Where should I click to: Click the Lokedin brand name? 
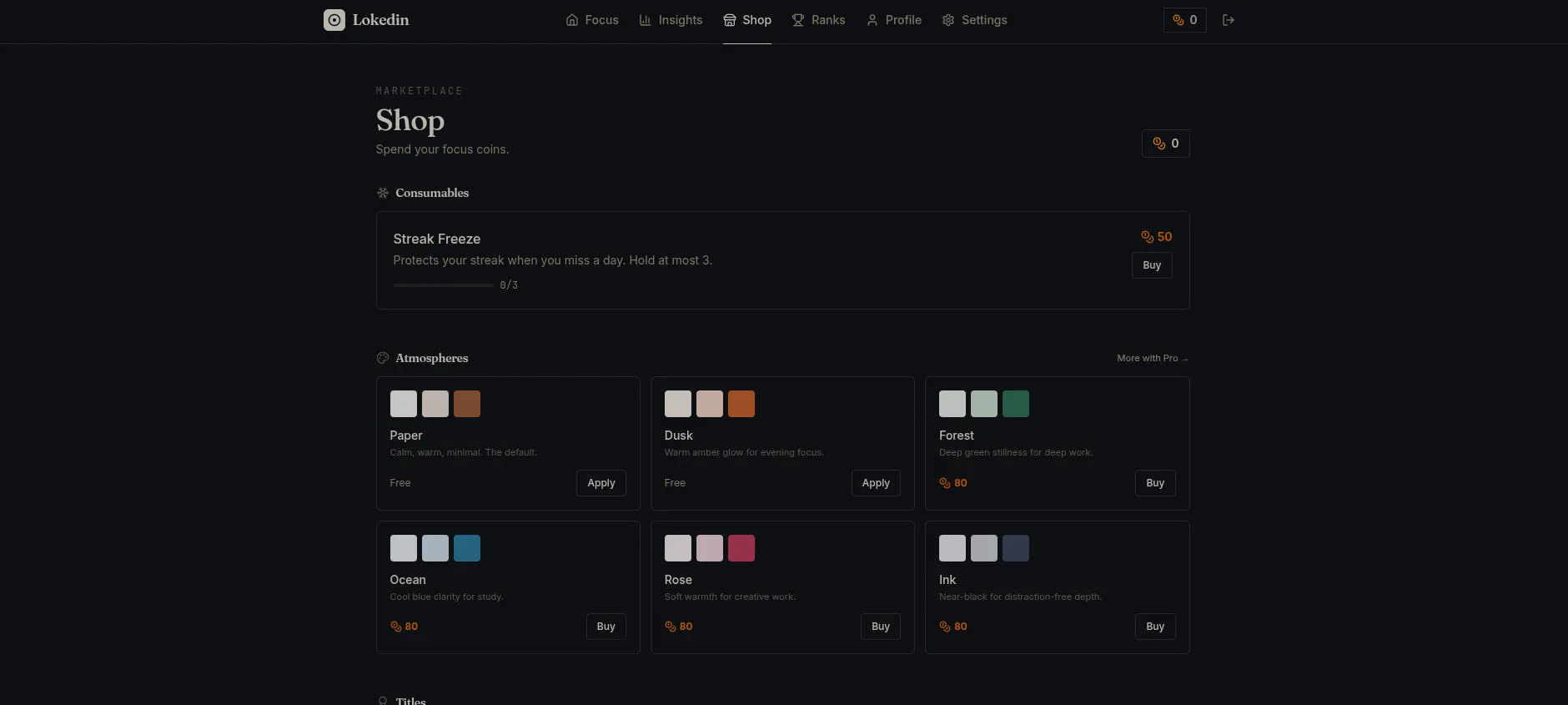[380, 20]
